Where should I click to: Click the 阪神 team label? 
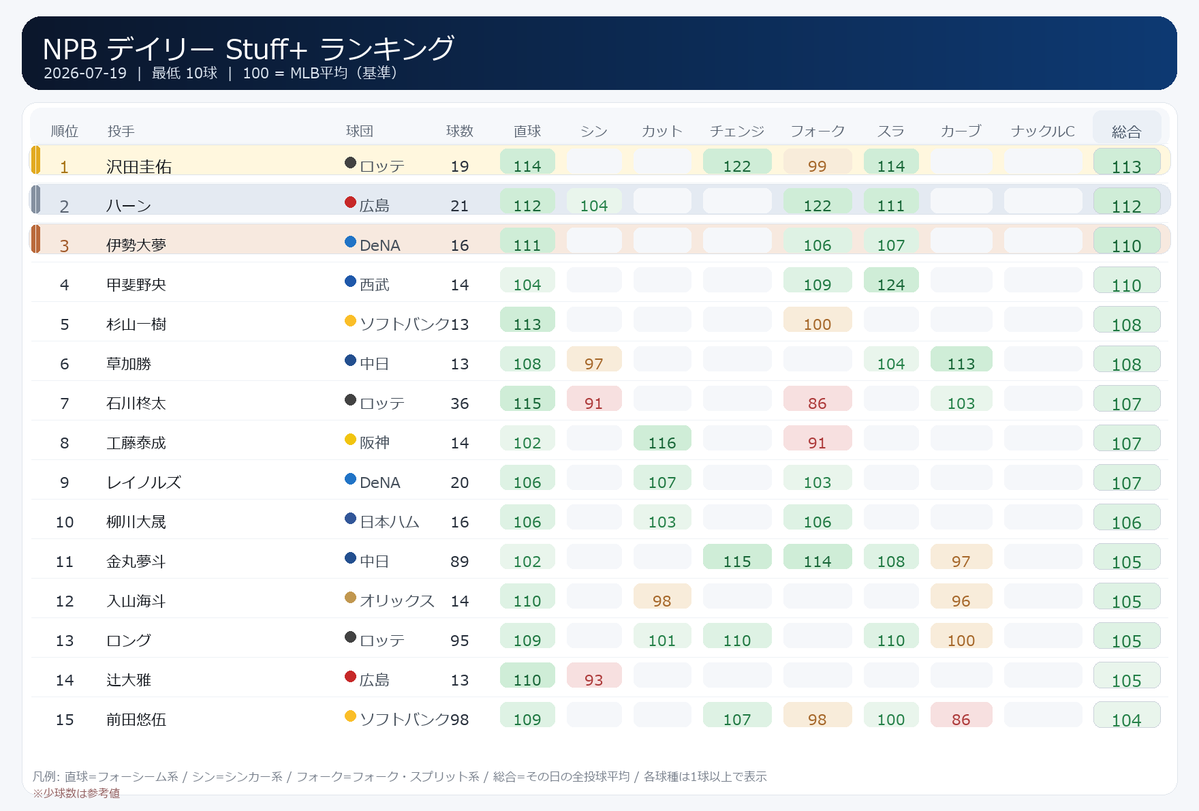click(x=375, y=443)
